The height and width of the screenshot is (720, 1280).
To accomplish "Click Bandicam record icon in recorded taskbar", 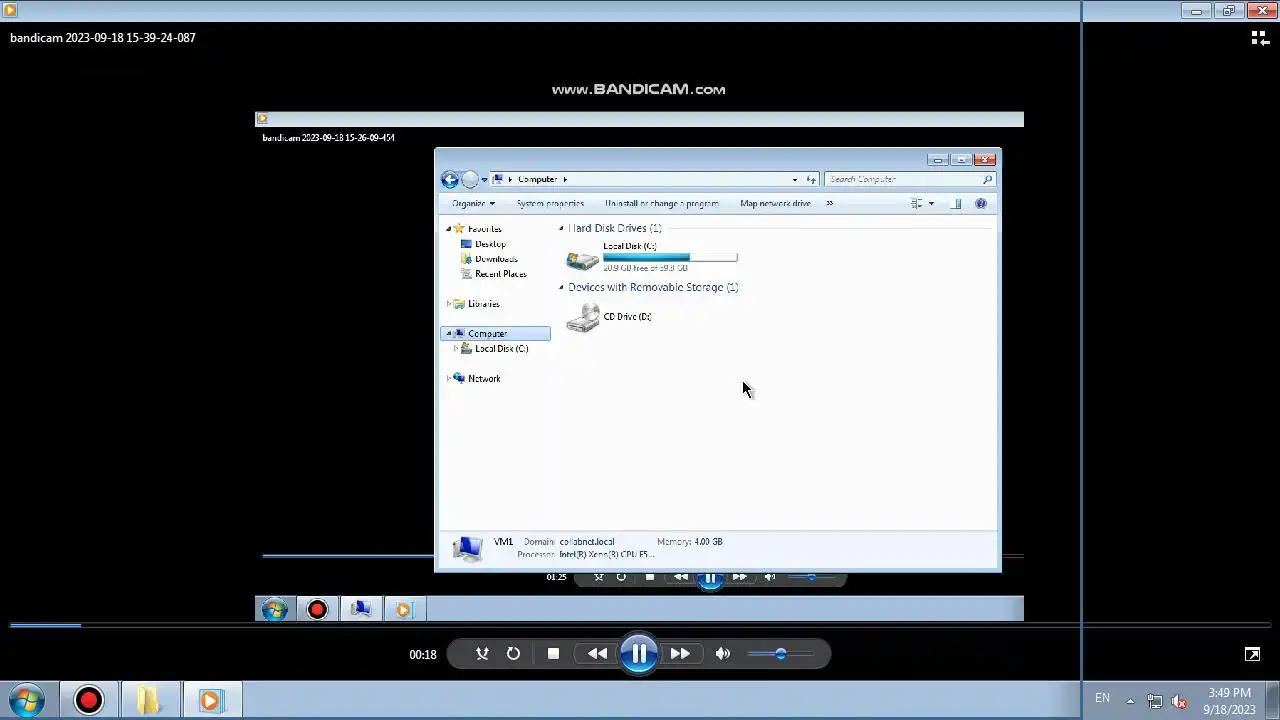I will 317,609.
